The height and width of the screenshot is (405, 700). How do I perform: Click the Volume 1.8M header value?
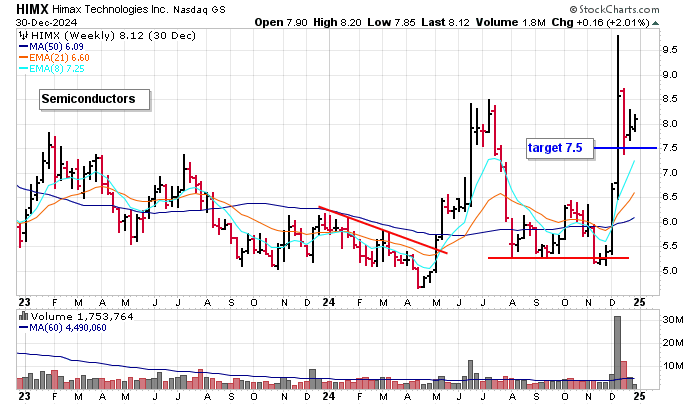pos(510,22)
